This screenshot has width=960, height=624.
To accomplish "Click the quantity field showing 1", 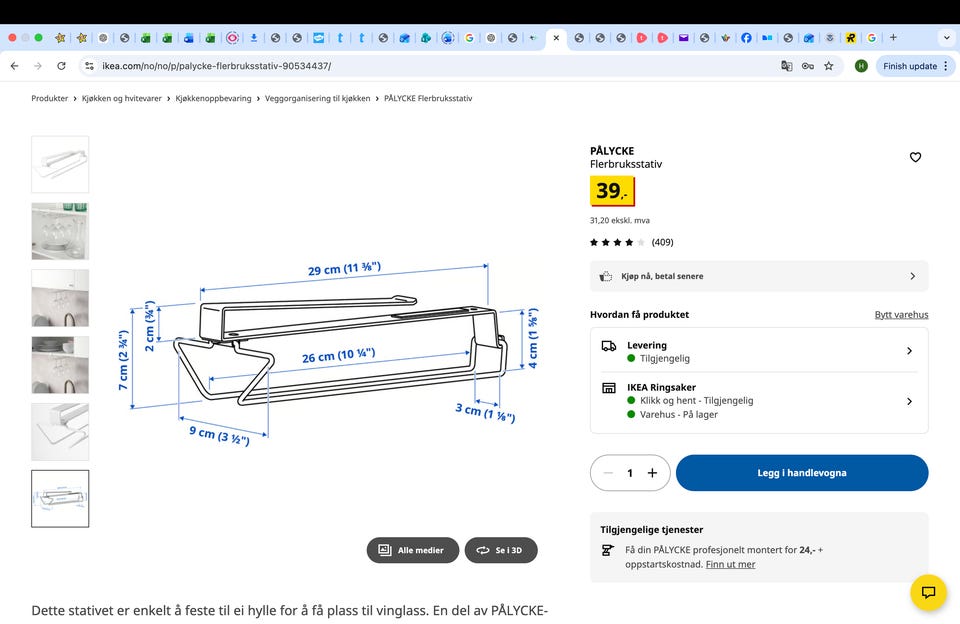I will [x=629, y=473].
